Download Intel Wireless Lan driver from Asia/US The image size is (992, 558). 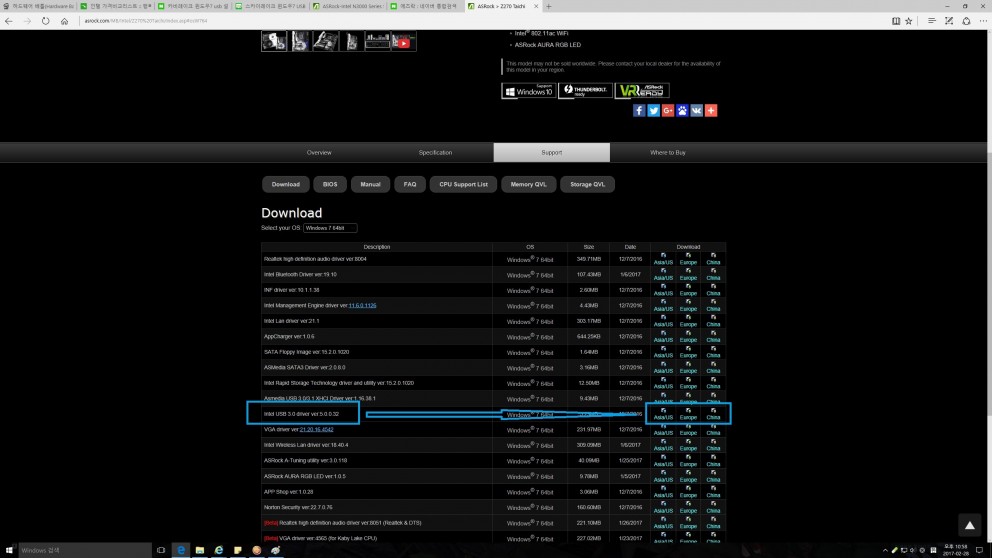(663, 445)
